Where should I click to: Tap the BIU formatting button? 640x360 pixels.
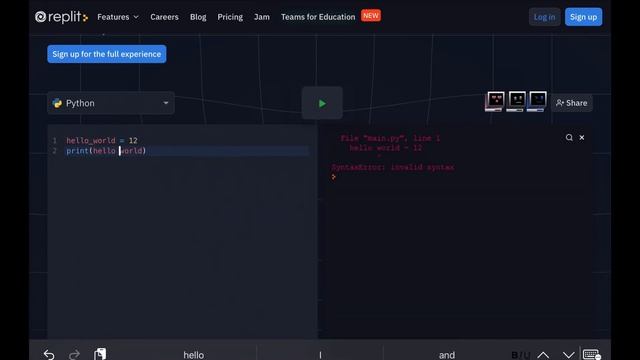pyautogui.click(x=521, y=355)
